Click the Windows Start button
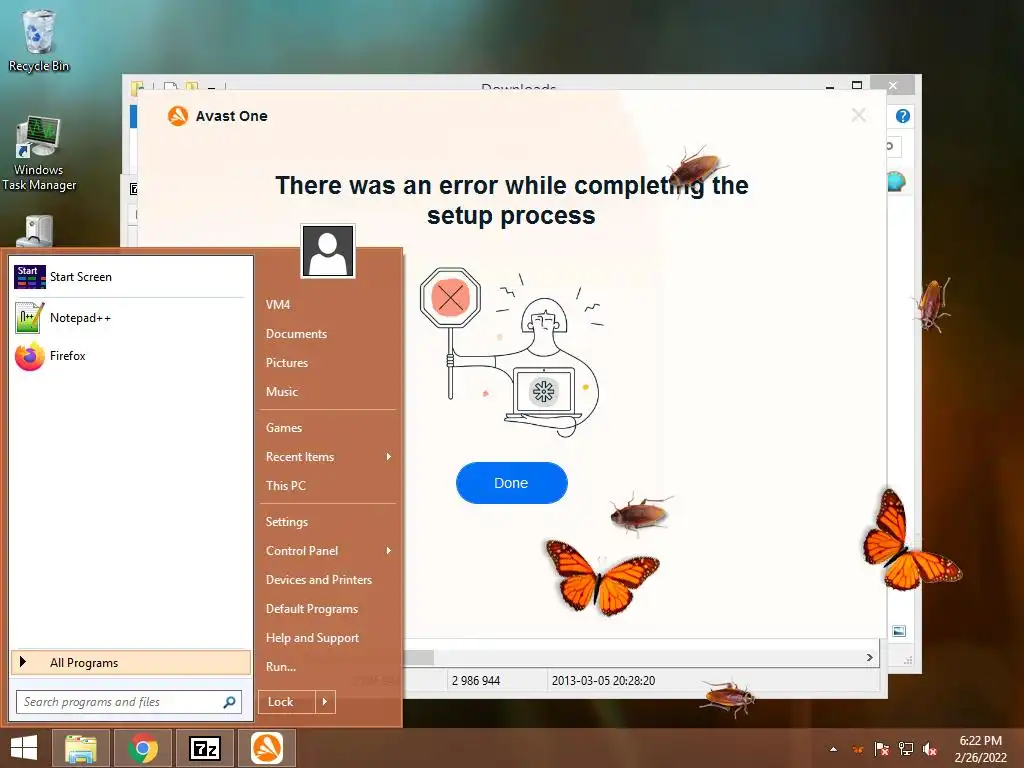This screenshot has height=768, width=1024. [x=24, y=748]
